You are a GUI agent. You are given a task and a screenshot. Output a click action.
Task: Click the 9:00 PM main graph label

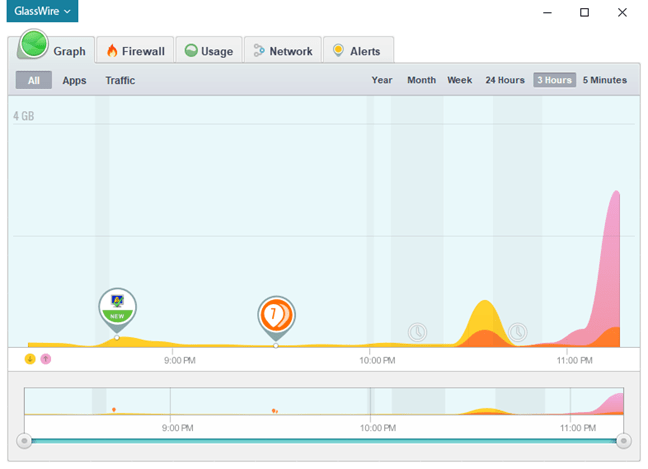pyautogui.click(x=179, y=360)
